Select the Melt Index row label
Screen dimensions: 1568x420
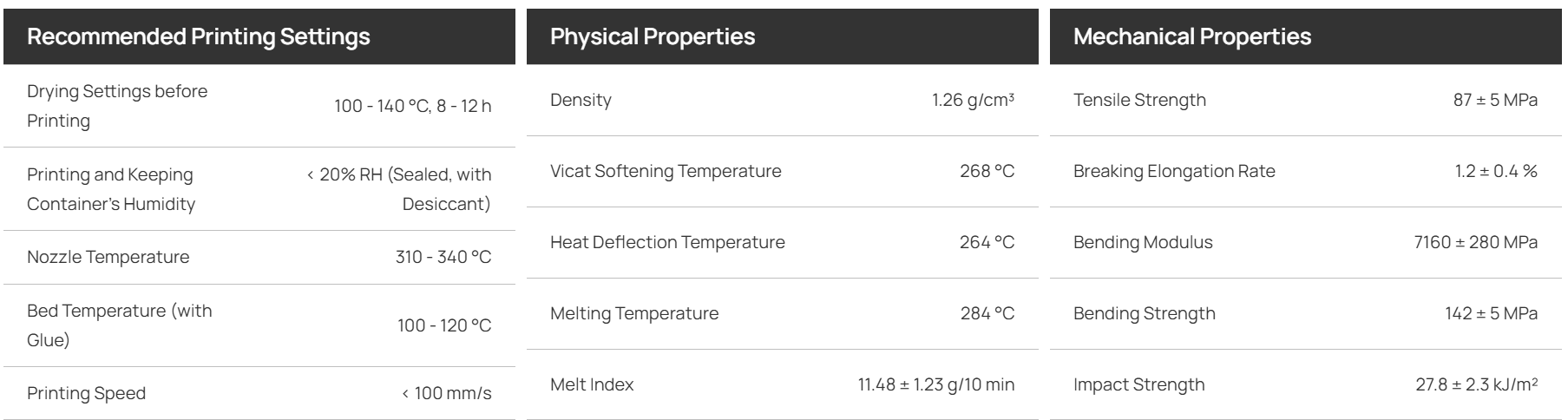click(x=592, y=384)
